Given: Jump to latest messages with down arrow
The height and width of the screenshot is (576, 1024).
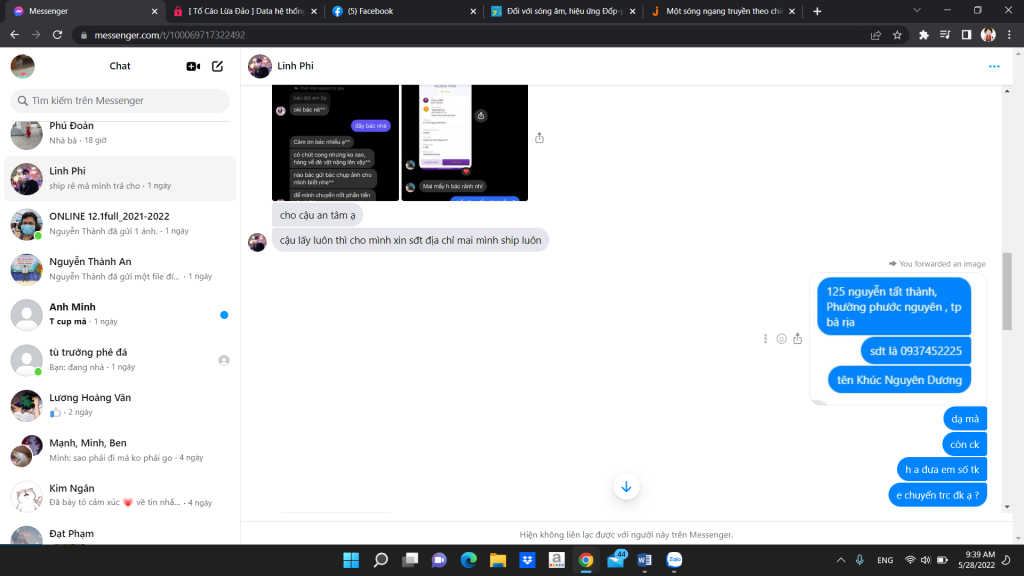Looking at the screenshot, I should click(626, 487).
